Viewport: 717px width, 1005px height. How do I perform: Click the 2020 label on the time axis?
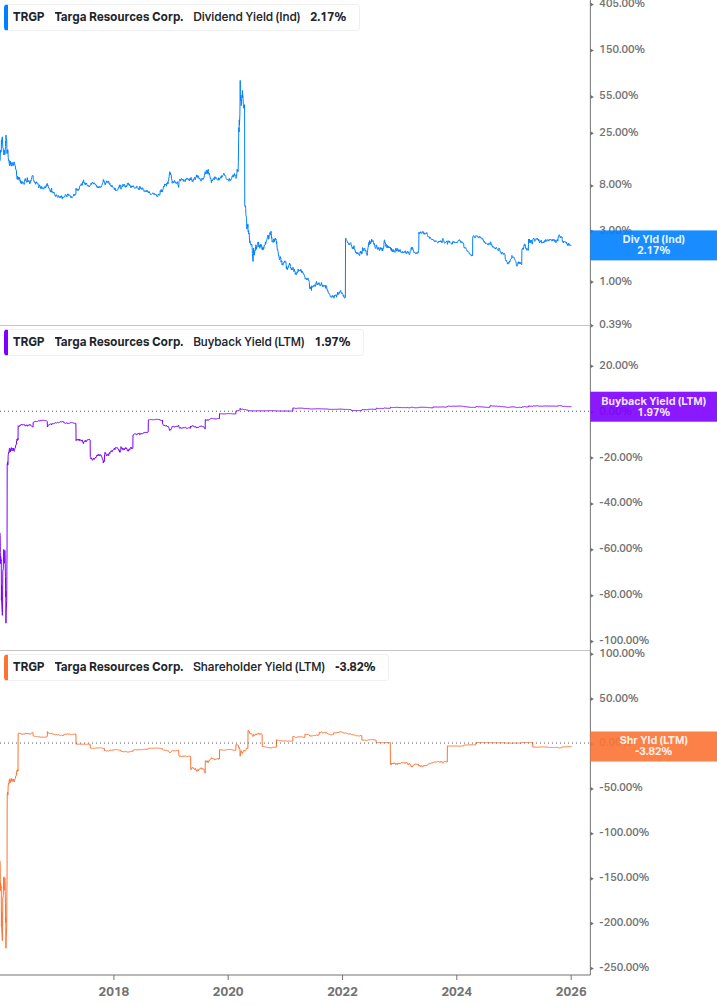[x=228, y=991]
